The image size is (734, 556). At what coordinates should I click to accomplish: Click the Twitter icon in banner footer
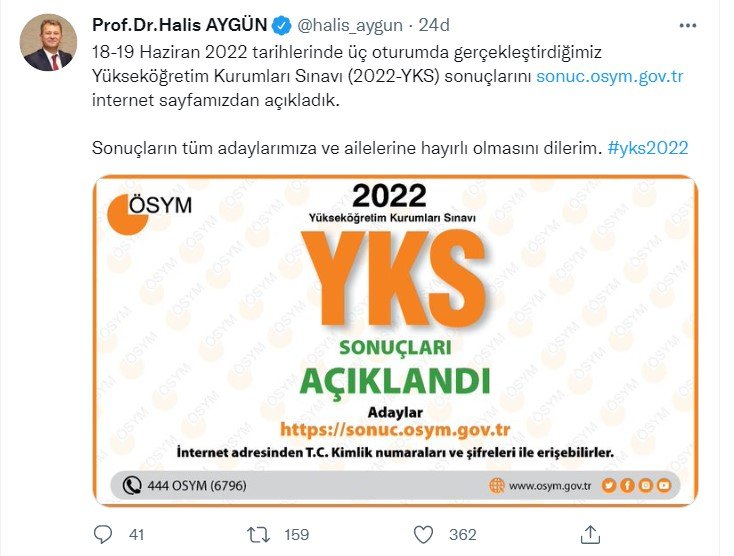(609, 485)
